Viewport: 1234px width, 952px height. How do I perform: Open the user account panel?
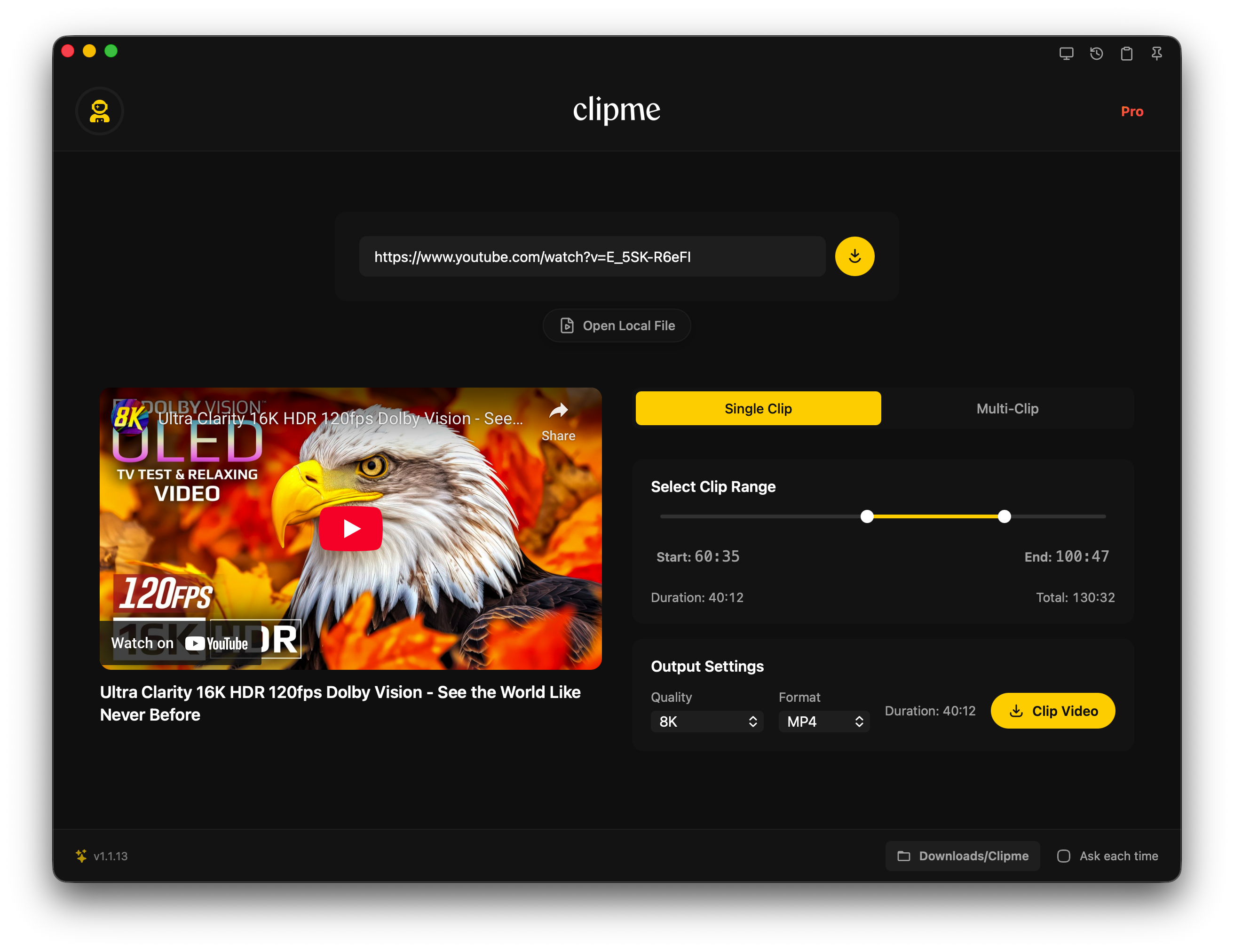click(99, 111)
